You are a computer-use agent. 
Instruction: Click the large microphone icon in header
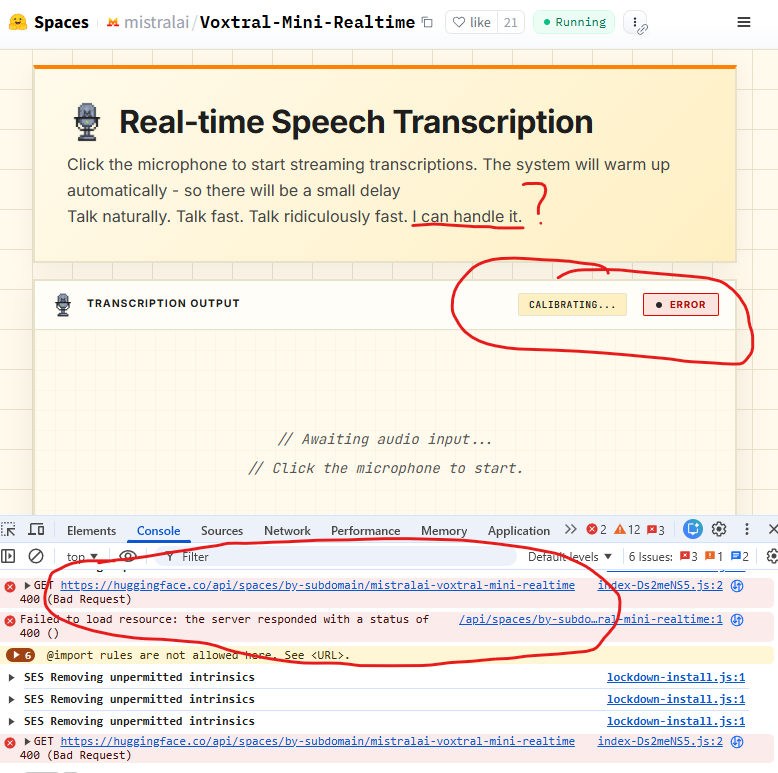(87, 122)
